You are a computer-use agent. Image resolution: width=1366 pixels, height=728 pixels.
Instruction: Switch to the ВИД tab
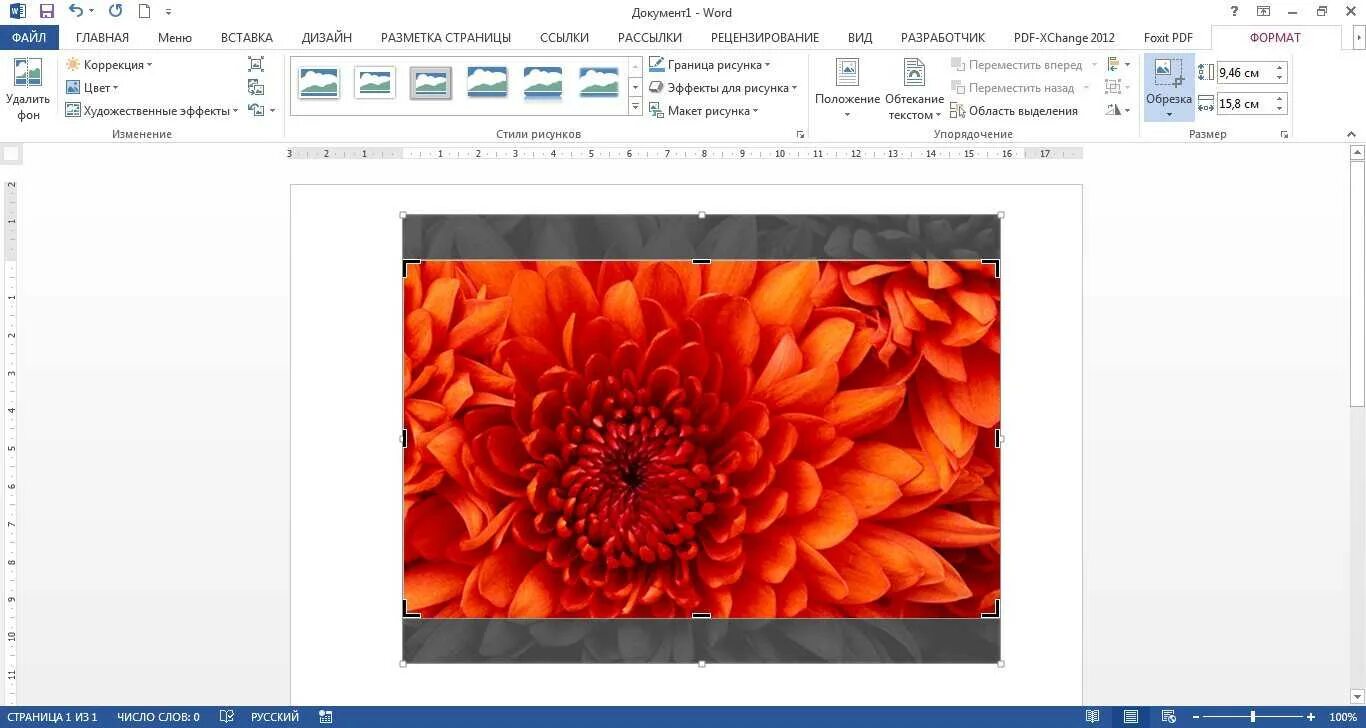coord(860,38)
